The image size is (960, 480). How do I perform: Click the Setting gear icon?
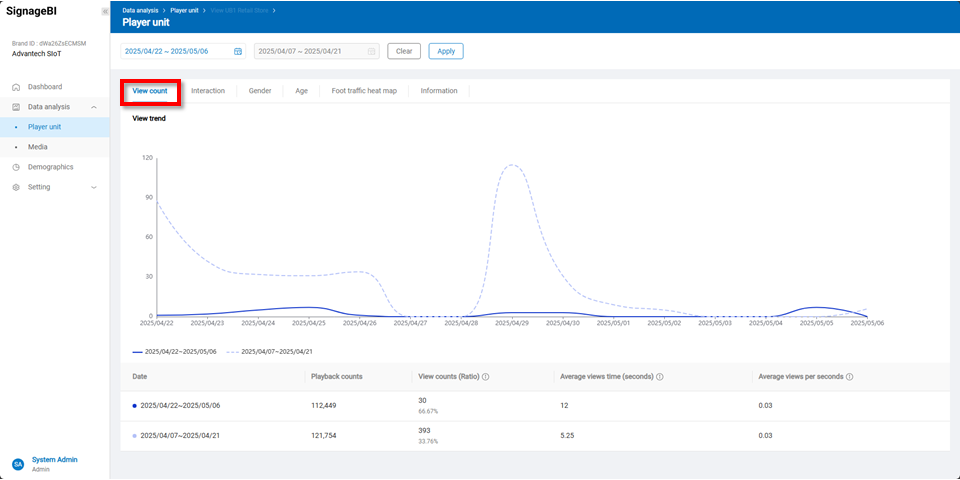pos(16,187)
